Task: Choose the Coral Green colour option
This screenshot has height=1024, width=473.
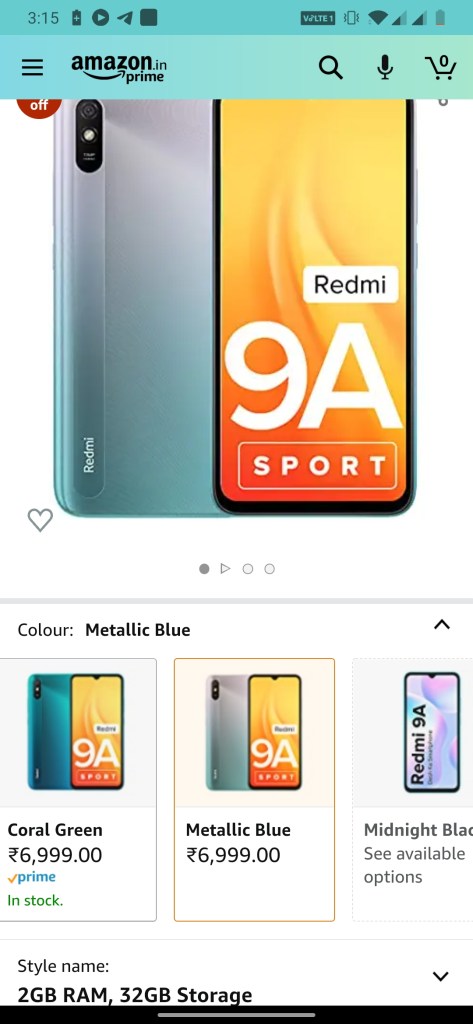Action: point(78,790)
